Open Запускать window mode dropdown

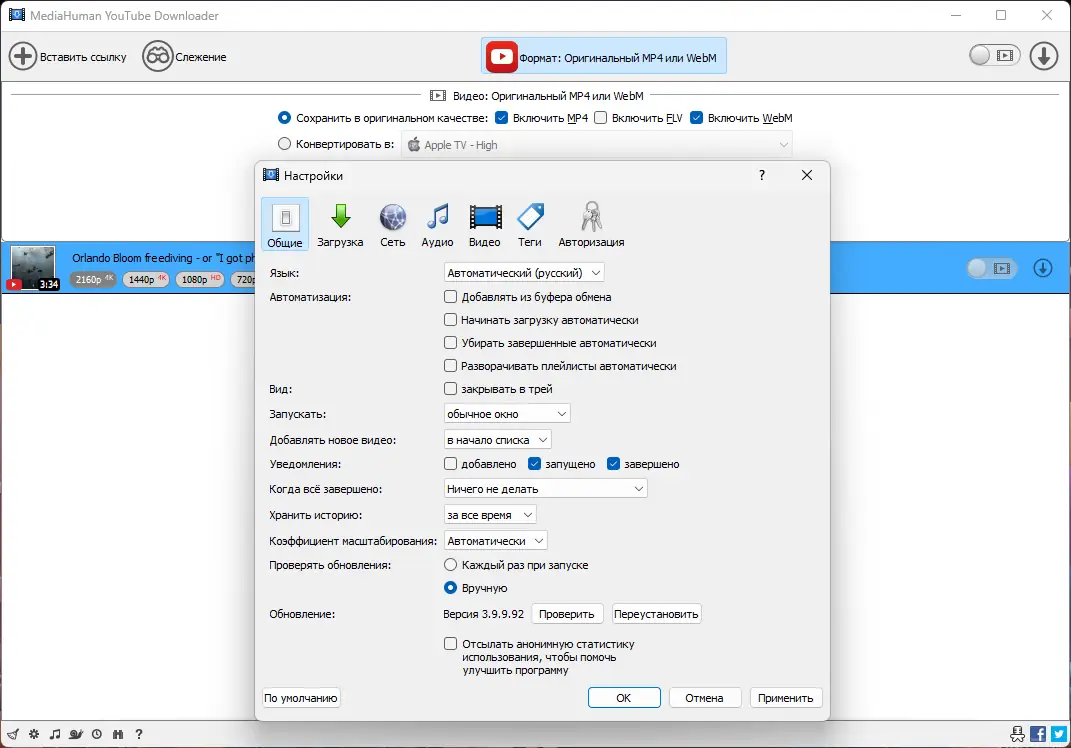(x=507, y=414)
